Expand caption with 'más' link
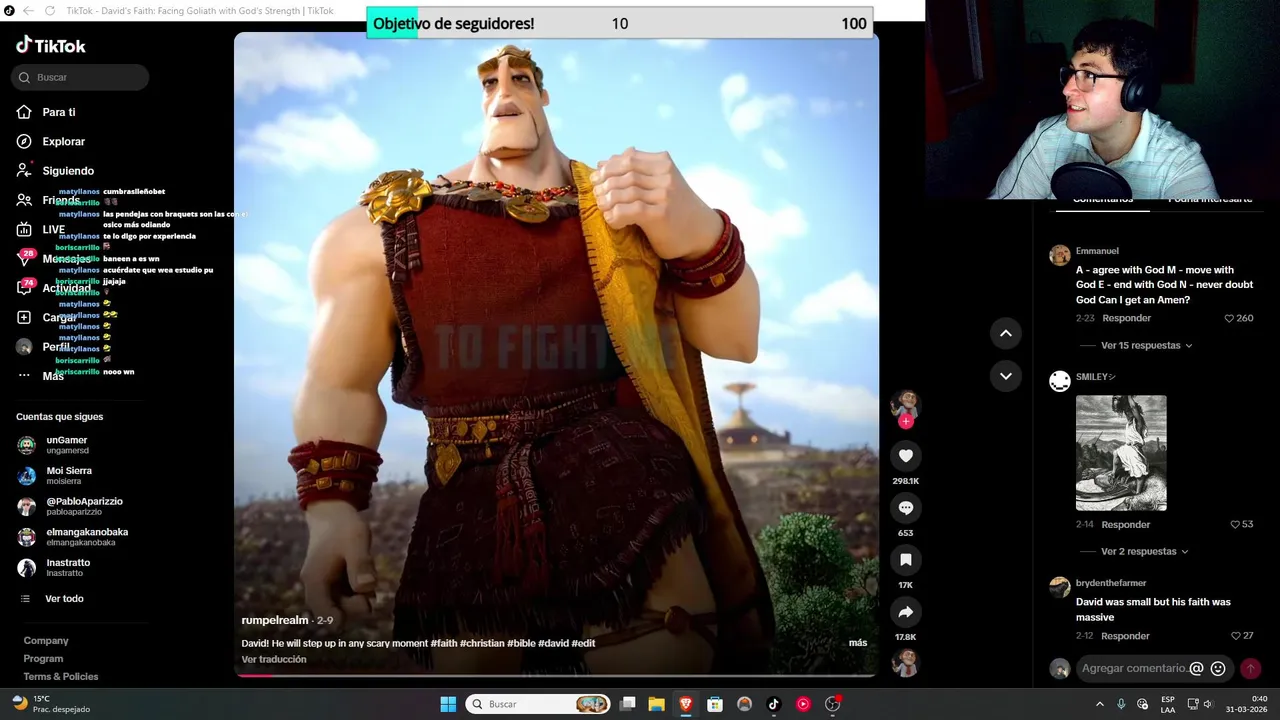The image size is (1280, 720). [x=858, y=643]
